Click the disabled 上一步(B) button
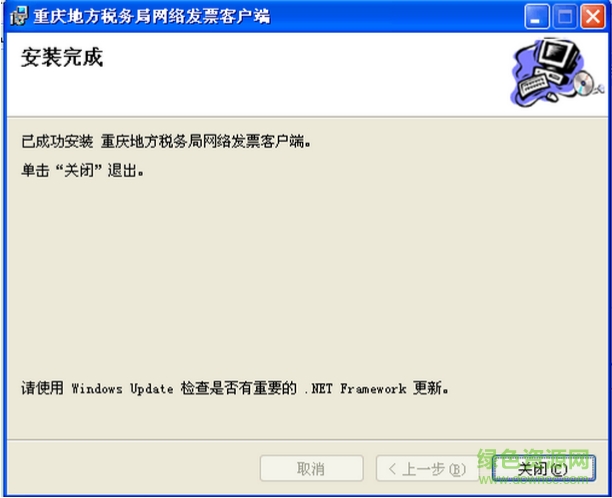 427,468
